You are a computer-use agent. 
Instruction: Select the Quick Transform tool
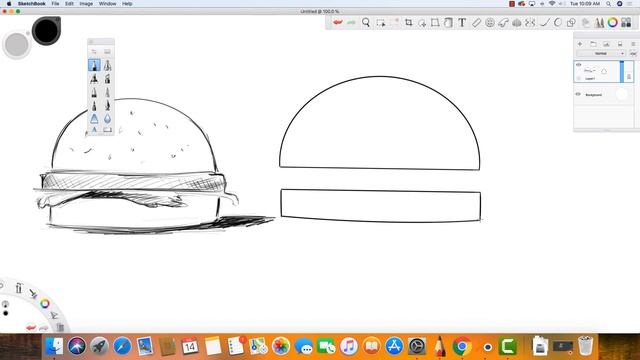click(422, 23)
